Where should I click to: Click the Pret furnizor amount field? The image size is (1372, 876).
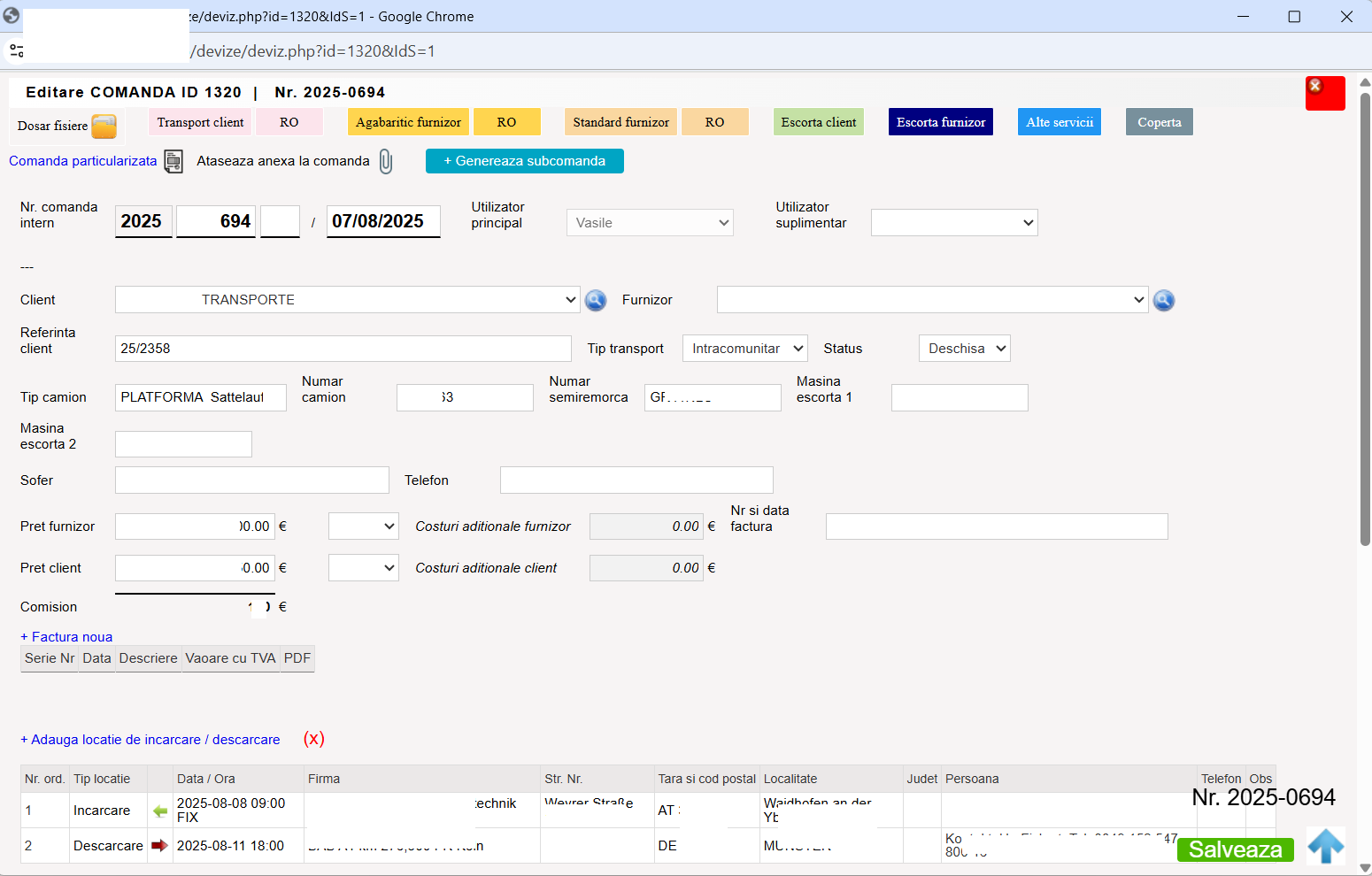pyautogui.click(x=195, y=526)
